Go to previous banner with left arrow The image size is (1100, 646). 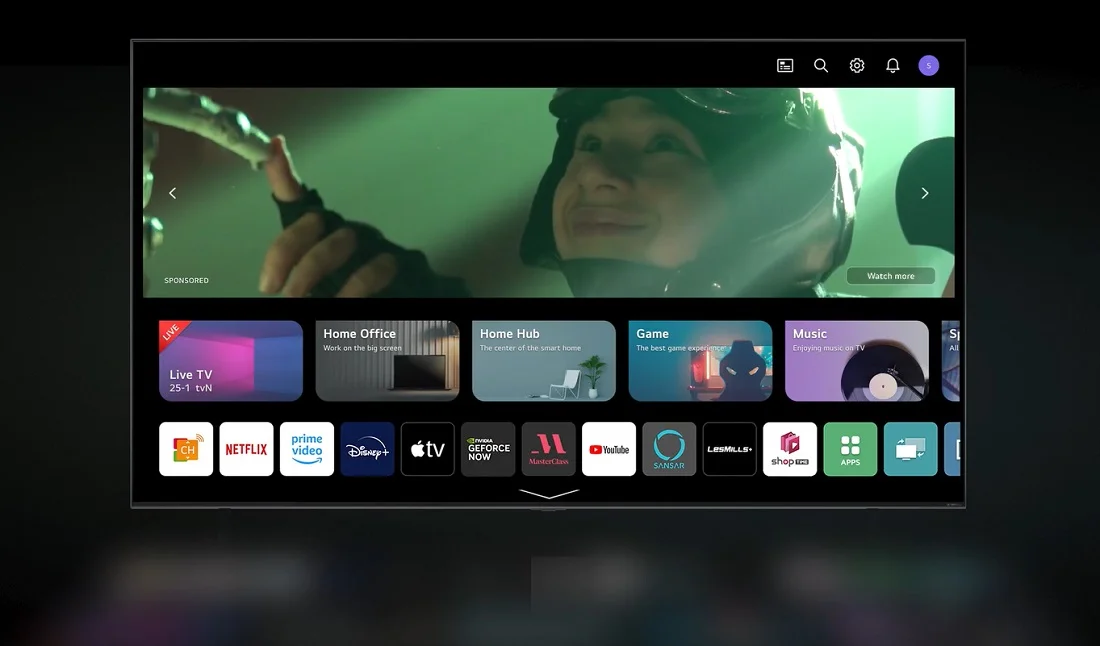[173, 193]
